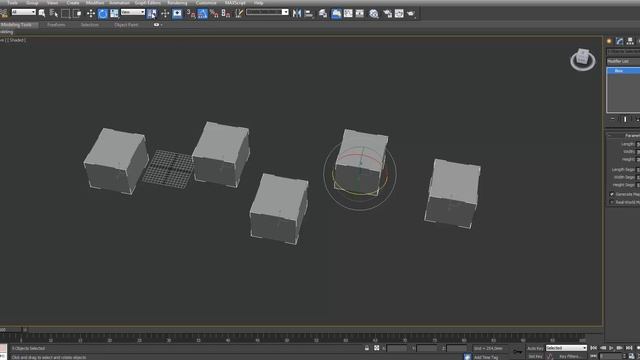This screenshot has width=640, height=360.
Task: Click the Play Animation button
Action: pyautogui.click(x=611, y=348)
